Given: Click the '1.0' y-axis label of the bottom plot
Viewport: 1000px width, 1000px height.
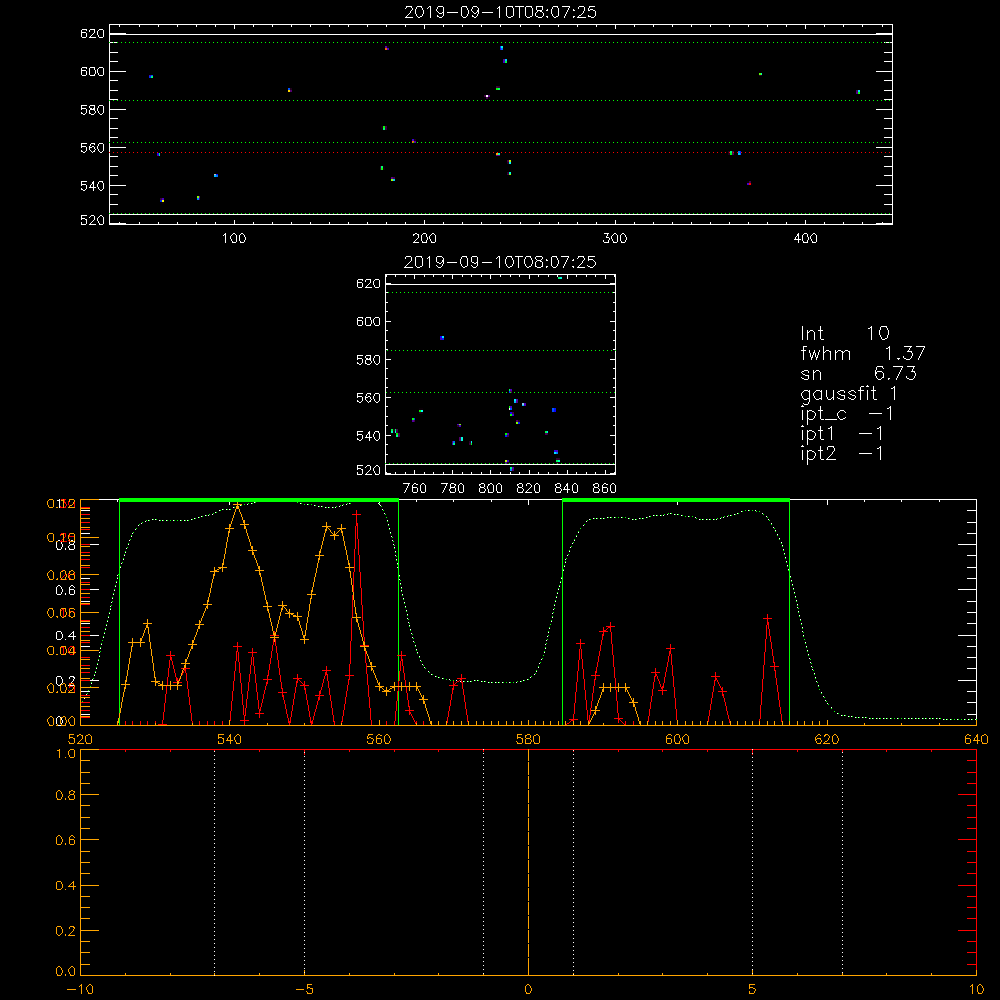Looking at the screenshot, I should pos(66,754).
